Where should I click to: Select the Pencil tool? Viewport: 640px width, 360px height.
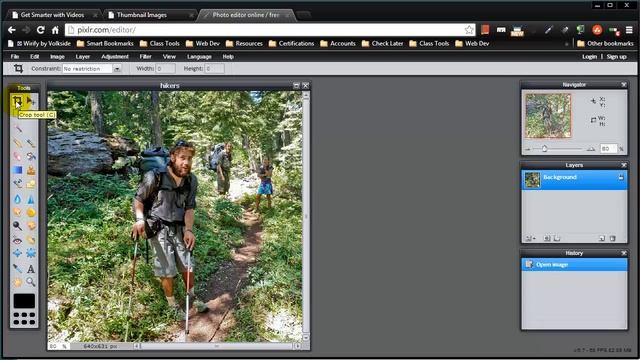[x=18, y=142]
